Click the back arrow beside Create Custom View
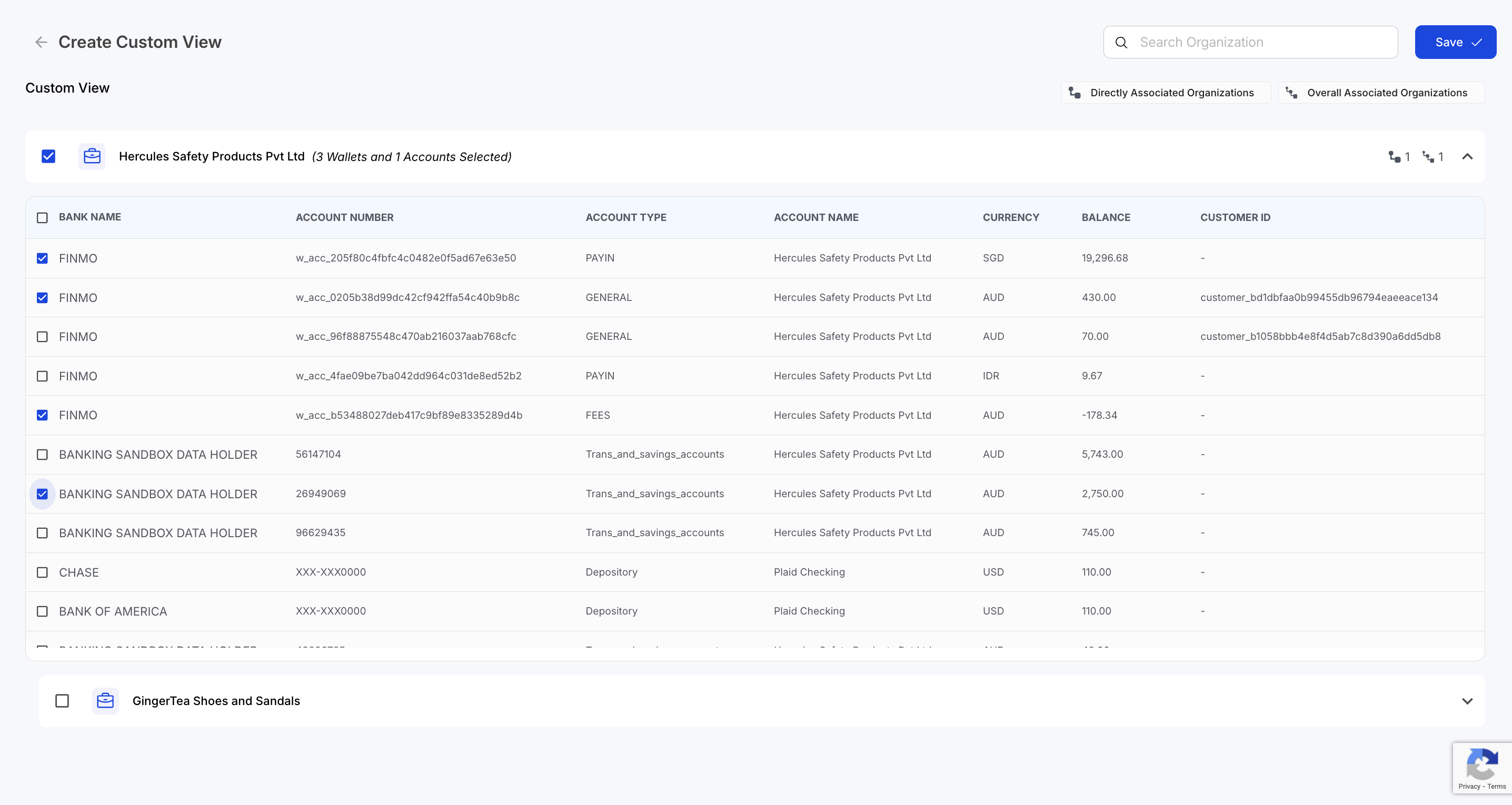Screen dimensions: 1512x805 point(41,42)
